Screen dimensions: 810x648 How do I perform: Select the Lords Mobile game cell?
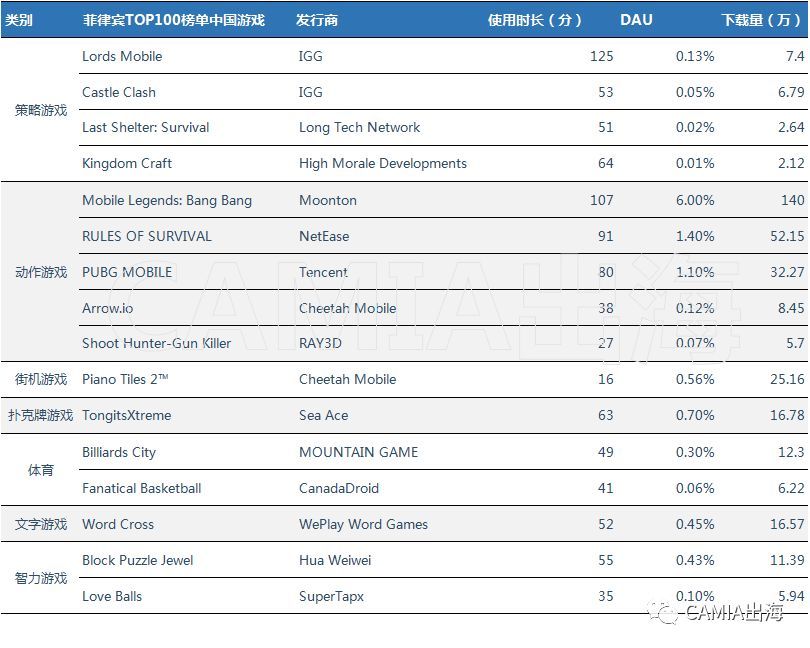(x=122, y=56)
